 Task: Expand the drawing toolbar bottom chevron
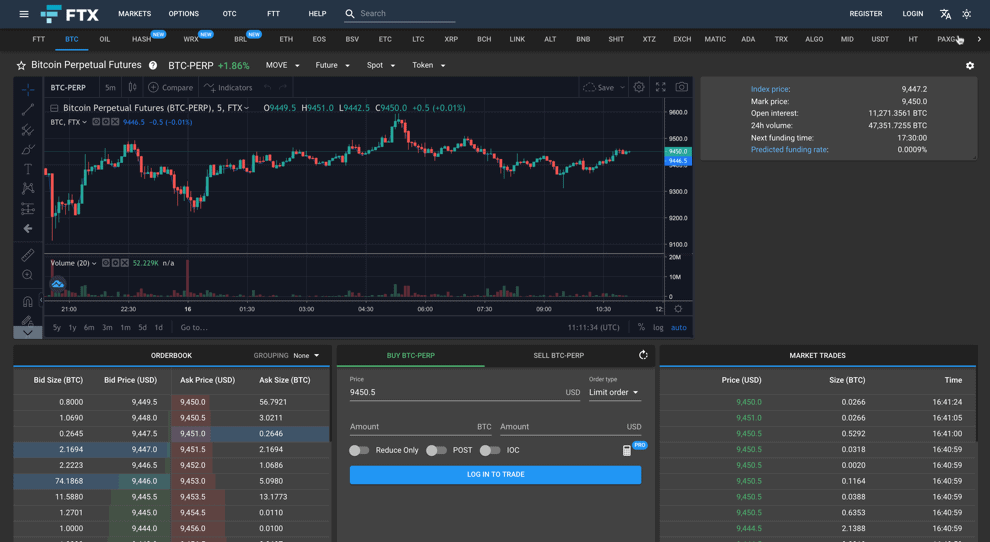(x=28, y=332)
